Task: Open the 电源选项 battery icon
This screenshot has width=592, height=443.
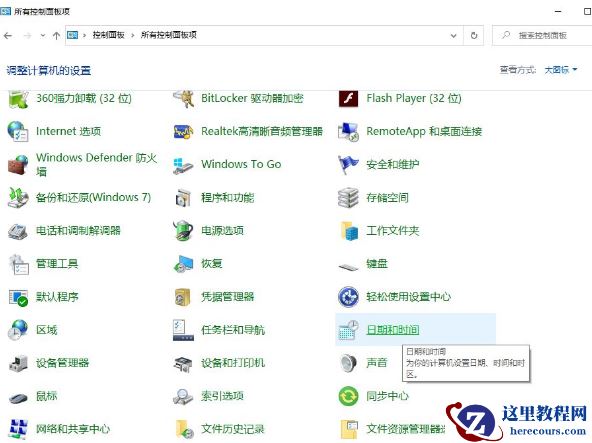Action: (183, 230)
